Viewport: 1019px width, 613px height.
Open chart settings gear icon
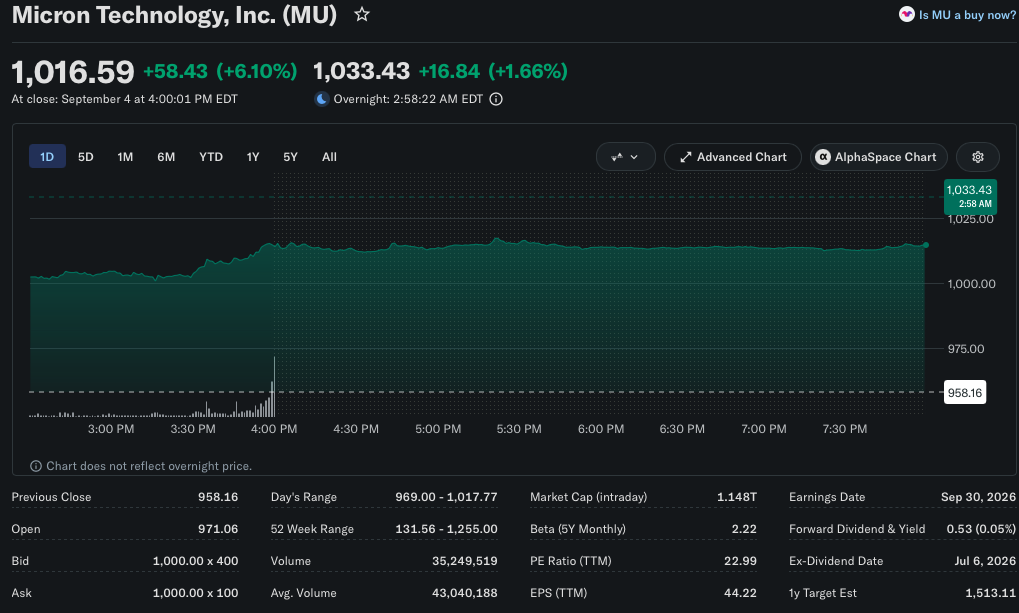[x=977, y=157]
